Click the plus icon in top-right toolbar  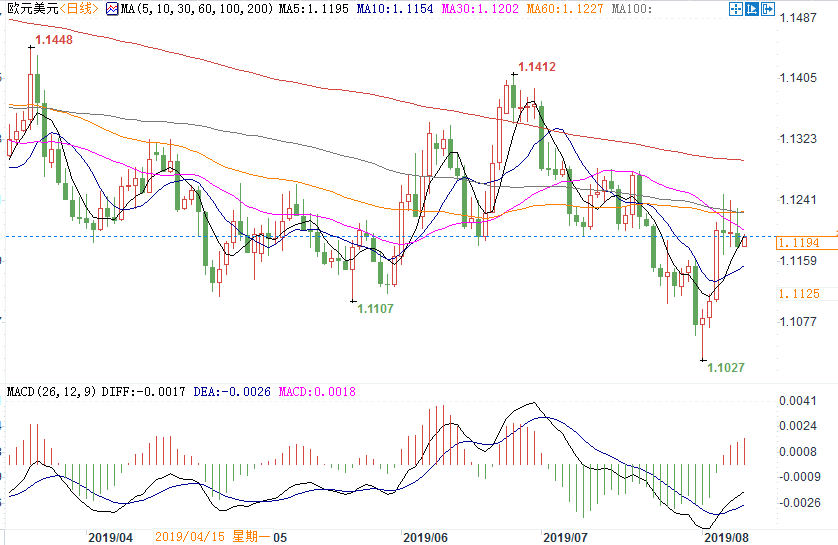(x=751, y=9)
